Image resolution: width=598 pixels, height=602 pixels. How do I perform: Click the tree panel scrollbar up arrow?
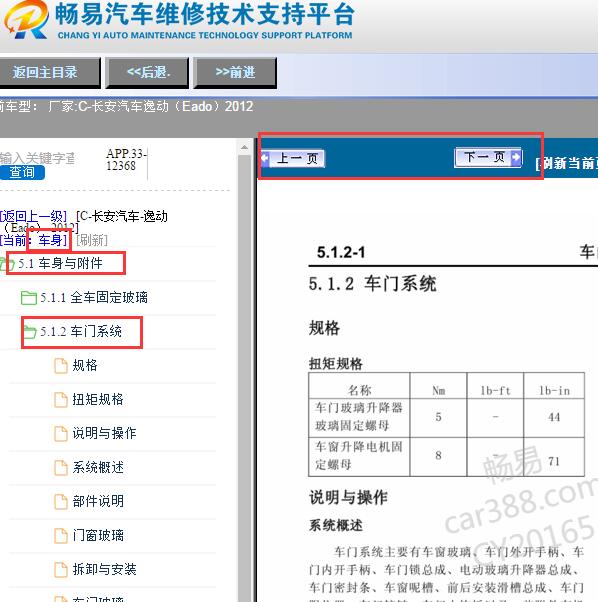click(x=244, y=147)
